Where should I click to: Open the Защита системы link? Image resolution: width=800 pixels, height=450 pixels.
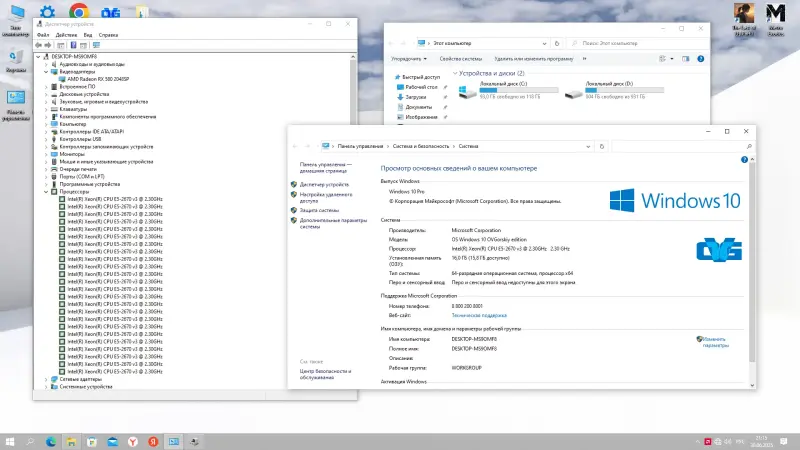click(x=319, y=210)
